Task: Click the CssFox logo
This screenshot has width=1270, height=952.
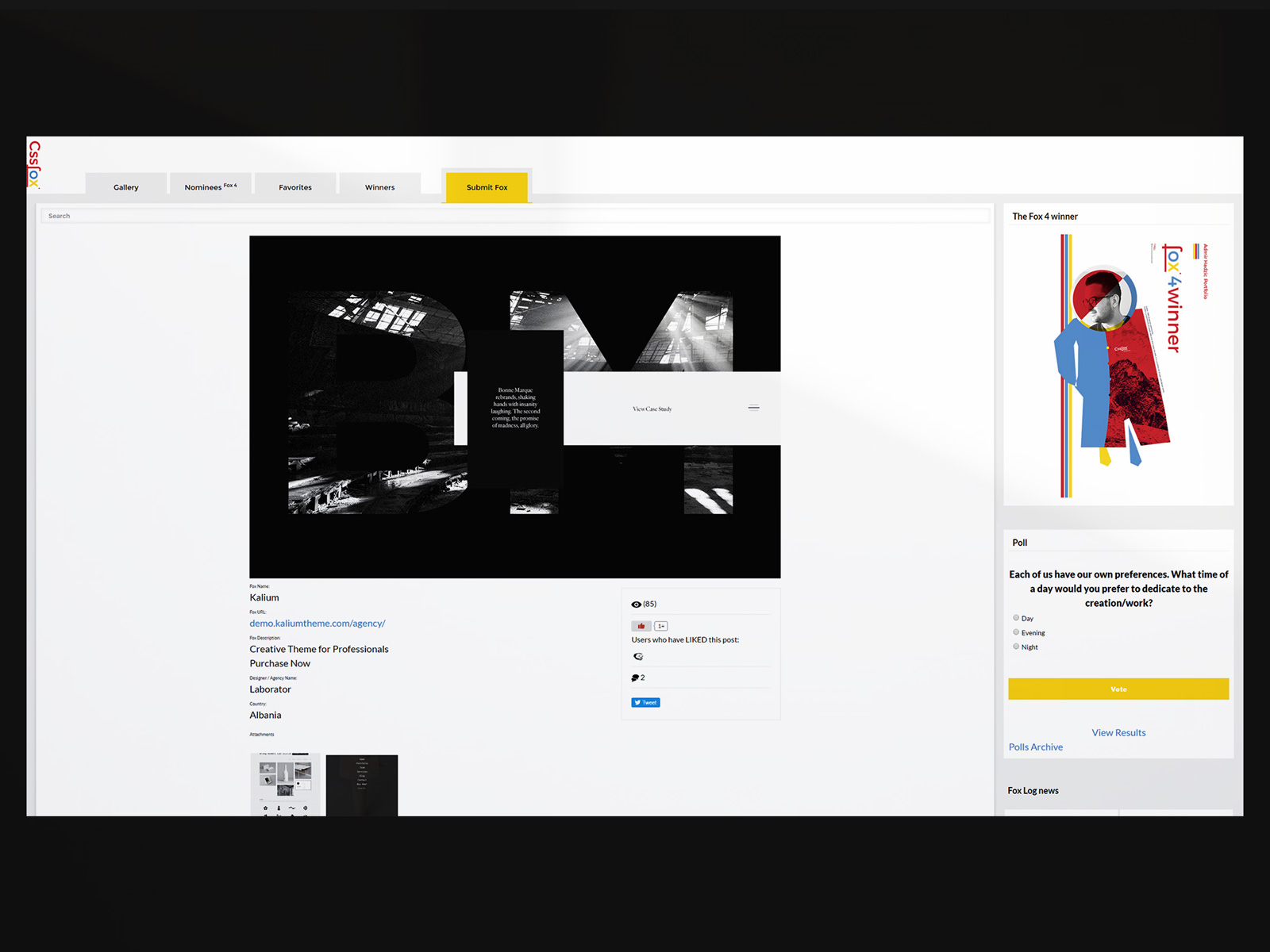Action: coord(34,164)
